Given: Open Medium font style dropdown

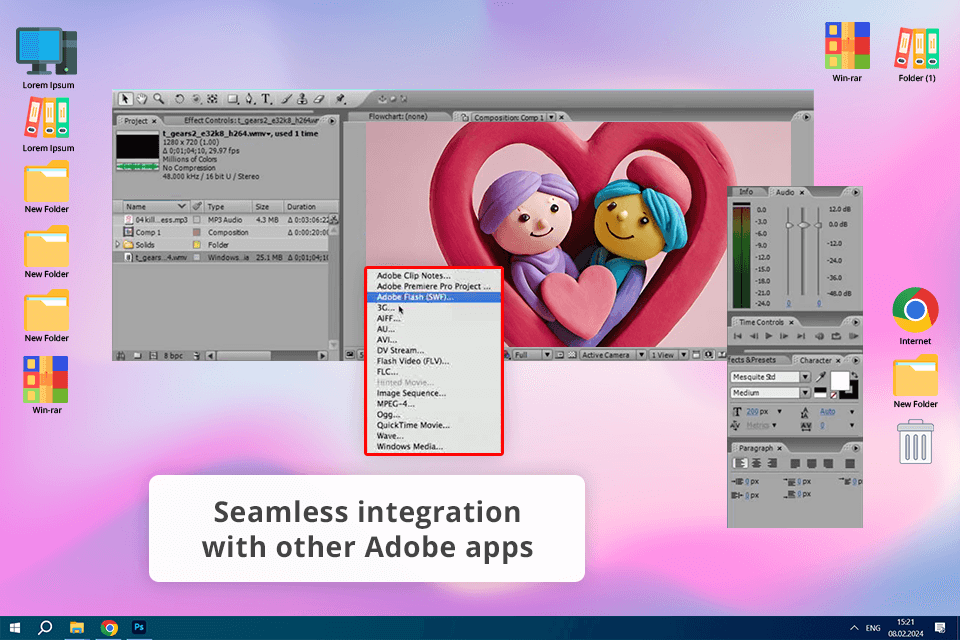Looking at the screenshot, I should 805,393.
